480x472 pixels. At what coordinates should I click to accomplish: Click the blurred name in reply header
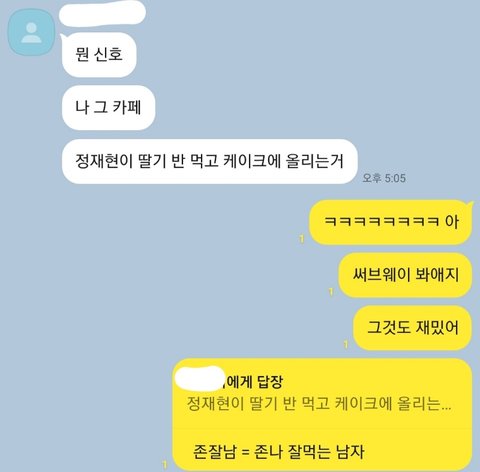[200, 379]
